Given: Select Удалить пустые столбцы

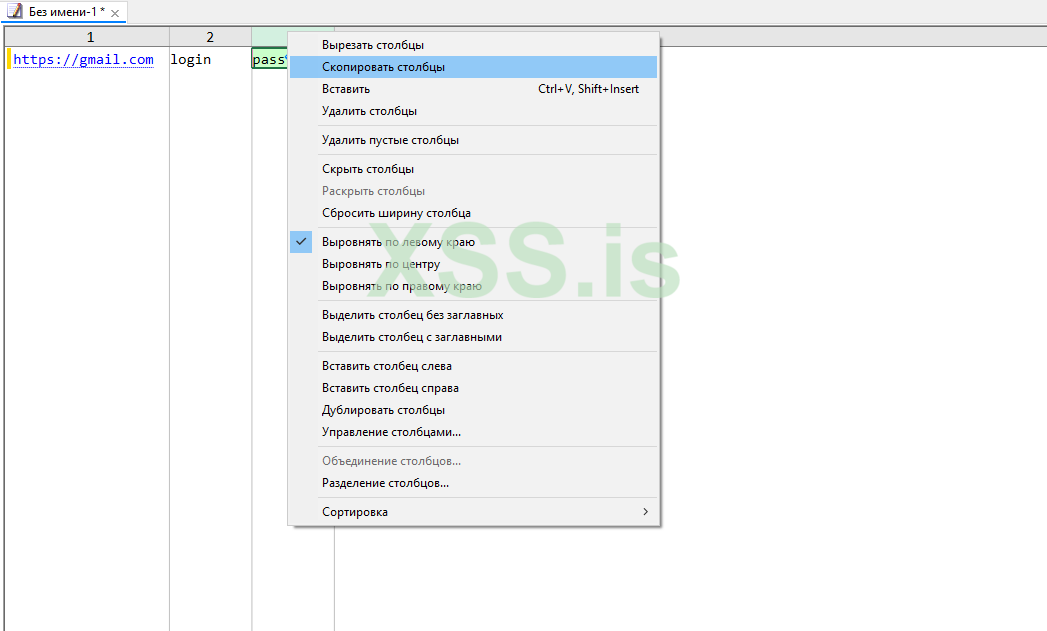Looking at the screenshot, I should point(473,140).
